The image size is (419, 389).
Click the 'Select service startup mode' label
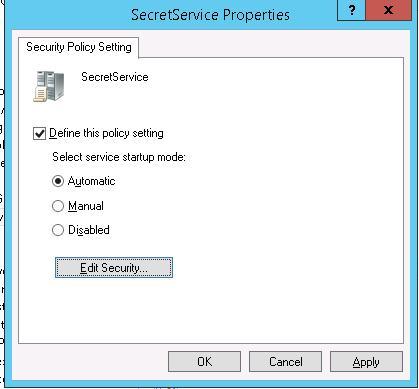pyautogui.click(x=119, y=157)
